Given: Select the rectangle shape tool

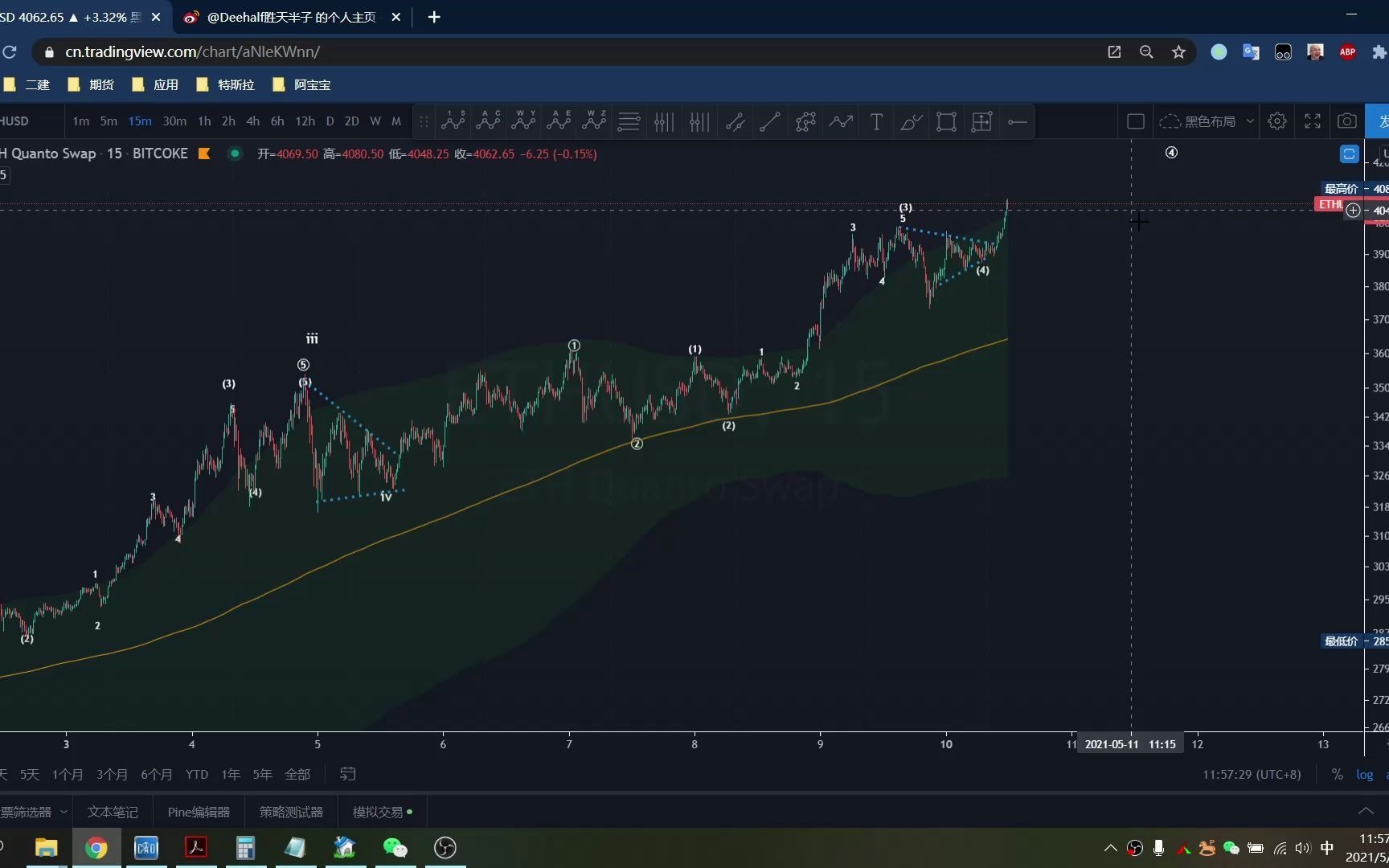Looking at the screenshot, I should point(946,122).
